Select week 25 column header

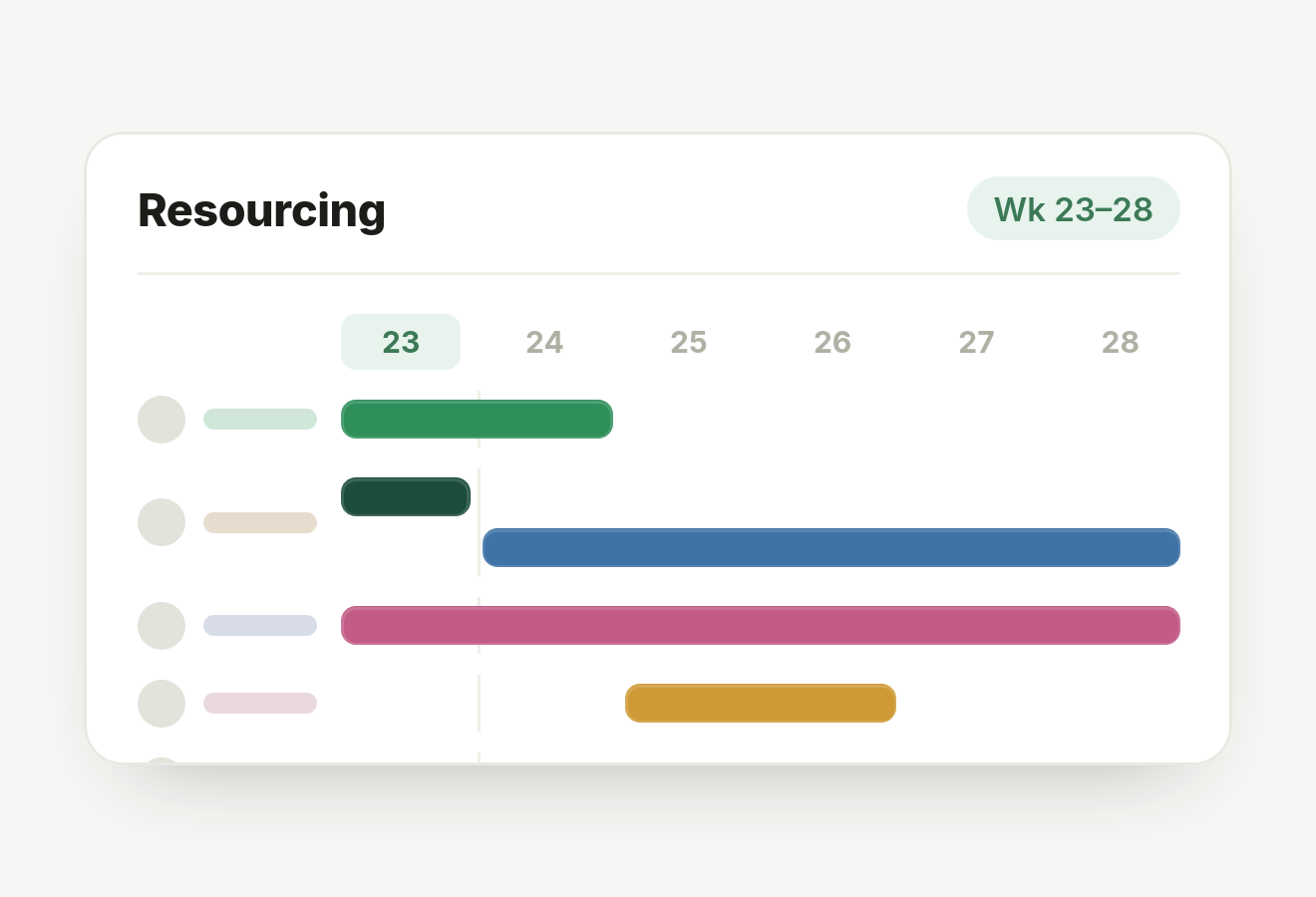tap(689, 342)
